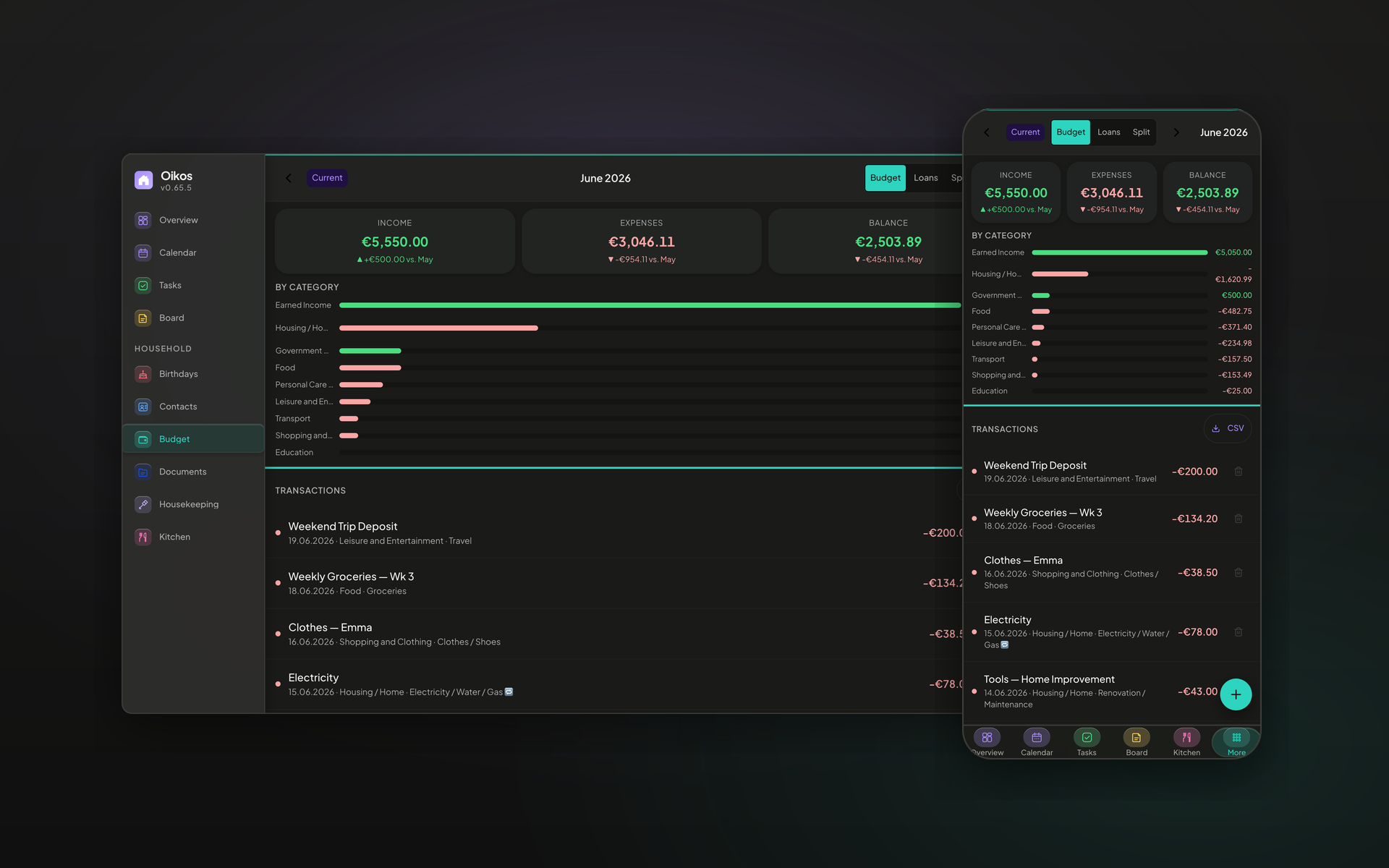Click mobile Shopping and... category row

pos(1111,375)
